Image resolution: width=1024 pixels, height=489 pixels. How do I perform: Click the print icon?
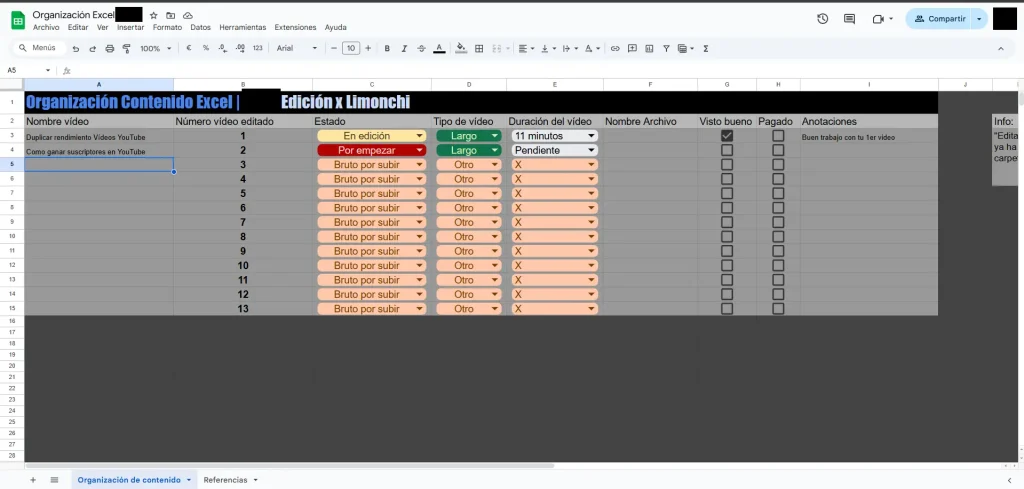point(109,48)
